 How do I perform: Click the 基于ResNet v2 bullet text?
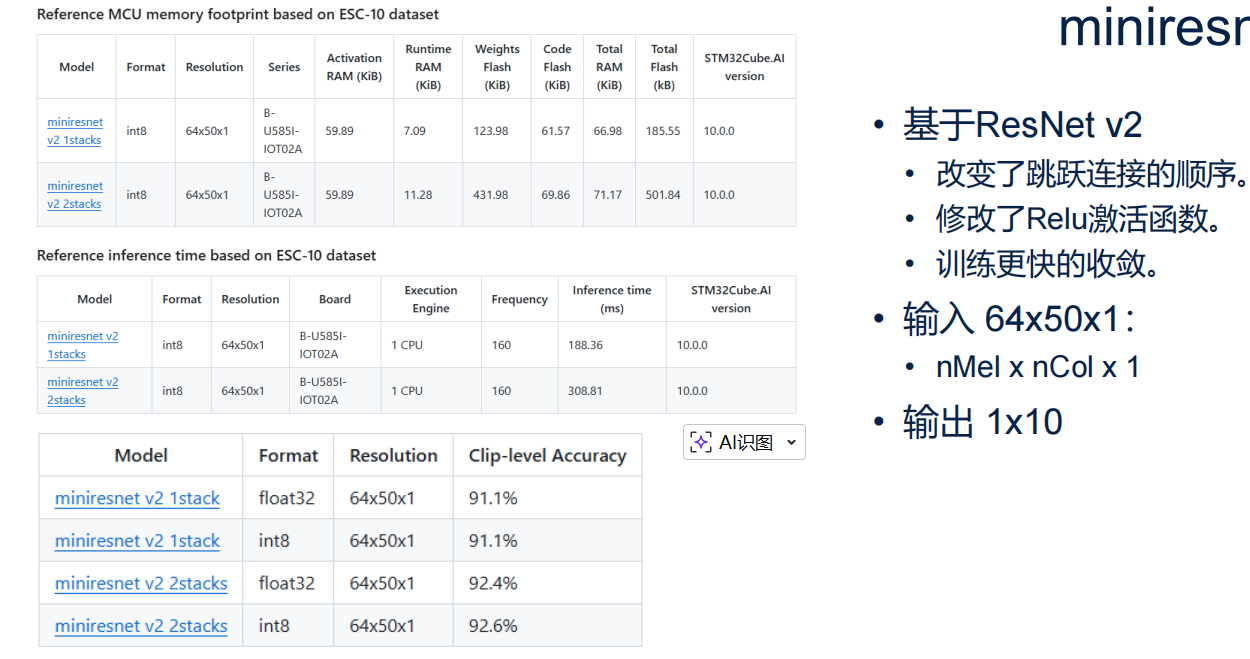pyautogui.click(x=1022, y=125)
